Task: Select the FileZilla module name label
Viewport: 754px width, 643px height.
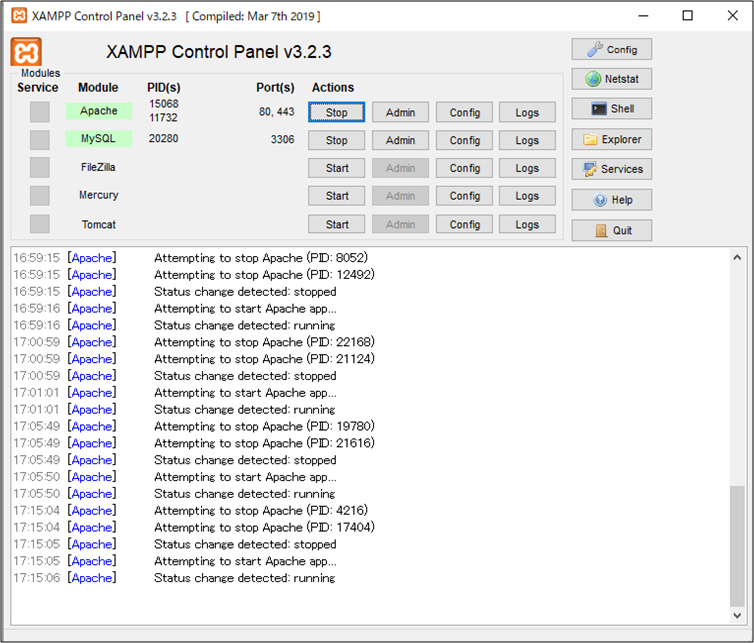Action: tap(98, 167)
